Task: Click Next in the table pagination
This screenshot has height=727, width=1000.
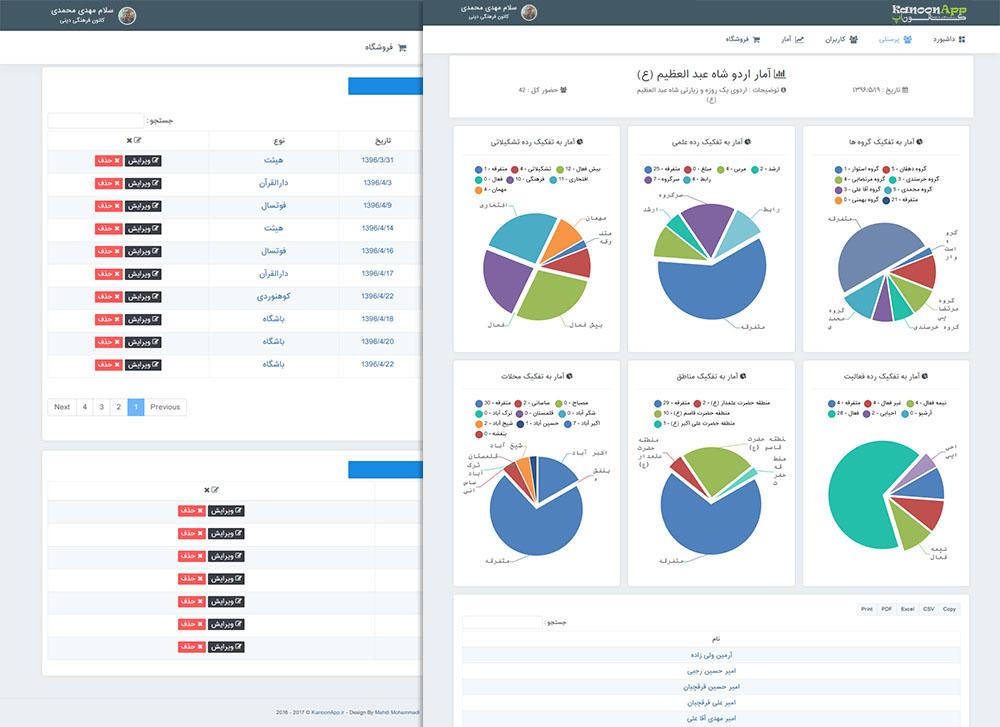Action: click(62, 407)
